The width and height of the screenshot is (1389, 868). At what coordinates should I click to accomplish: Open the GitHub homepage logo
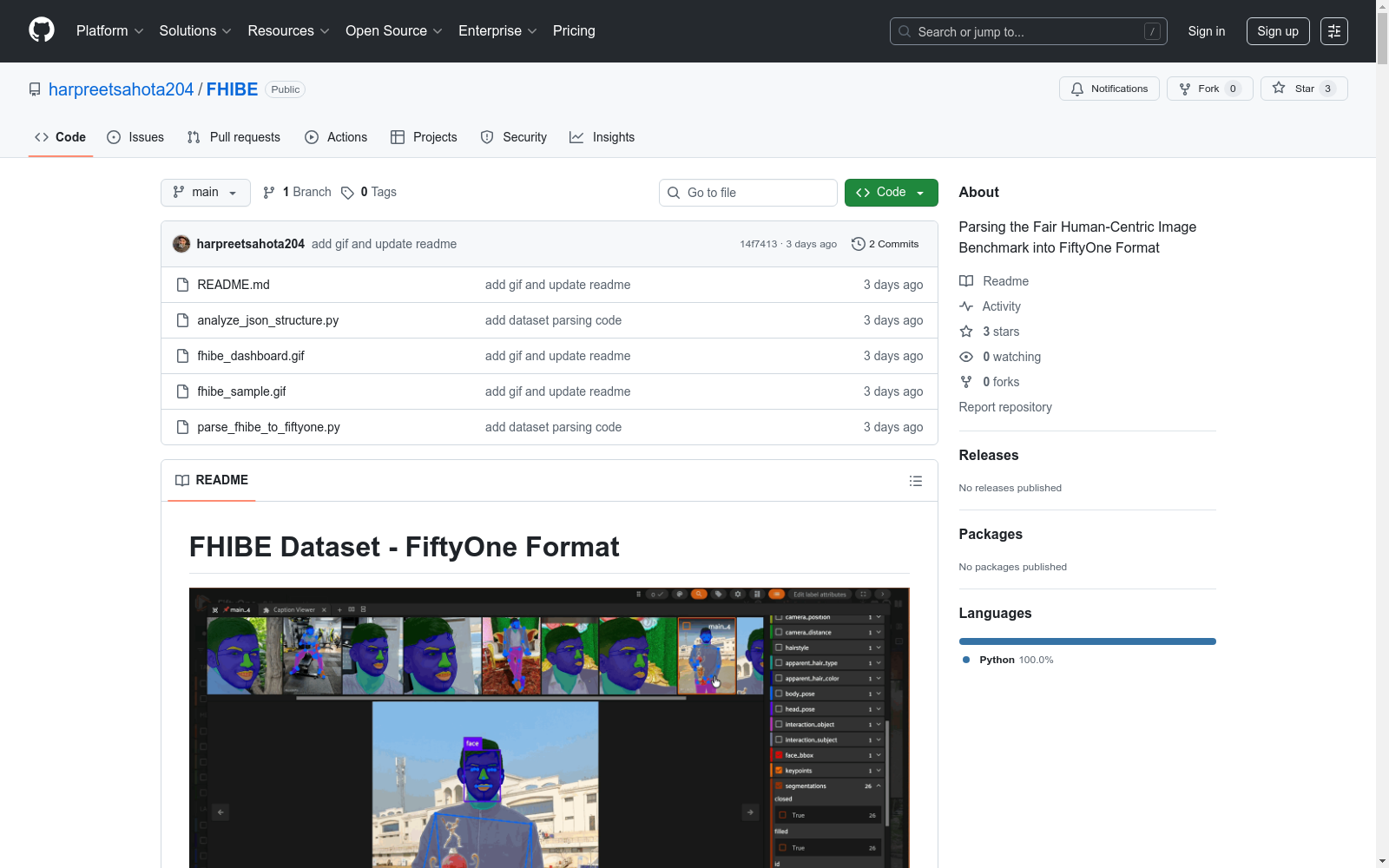[x=42, y=30]
